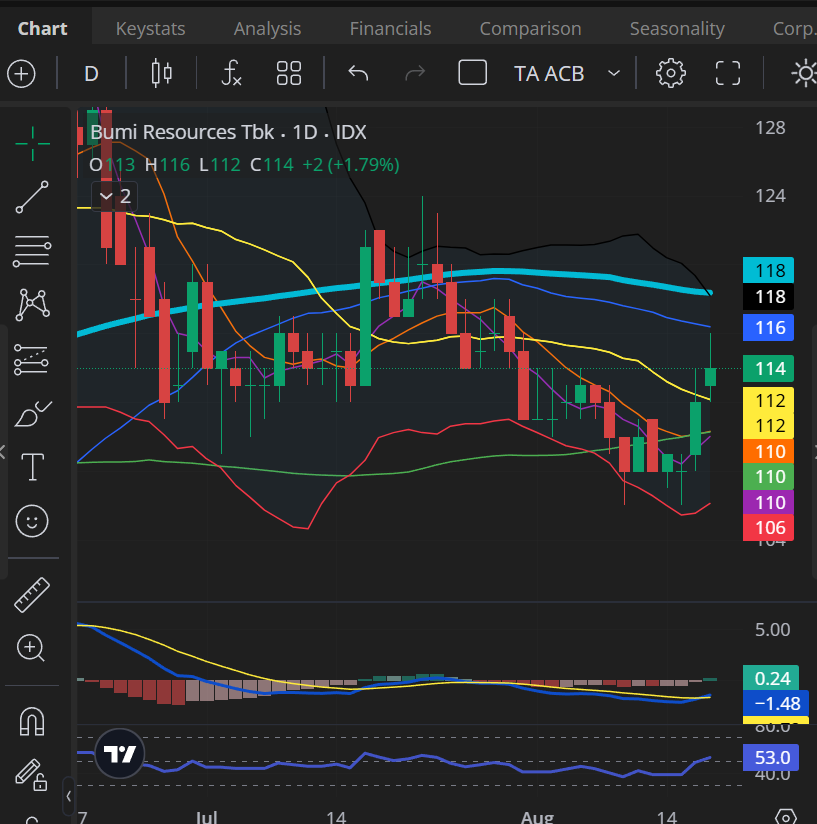This screenshot has width=817, height=824.
Task: Select the zoom in magnifier tool
Action: 30,648
